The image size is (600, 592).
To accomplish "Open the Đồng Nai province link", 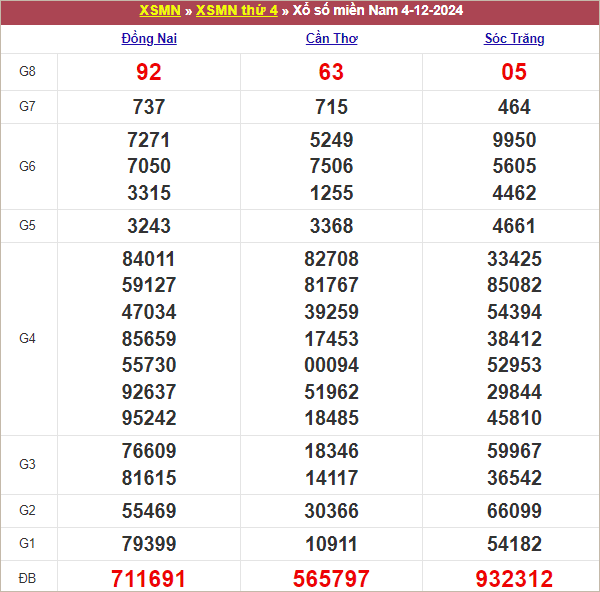I will pyautogui.click(x=149, y=38).
